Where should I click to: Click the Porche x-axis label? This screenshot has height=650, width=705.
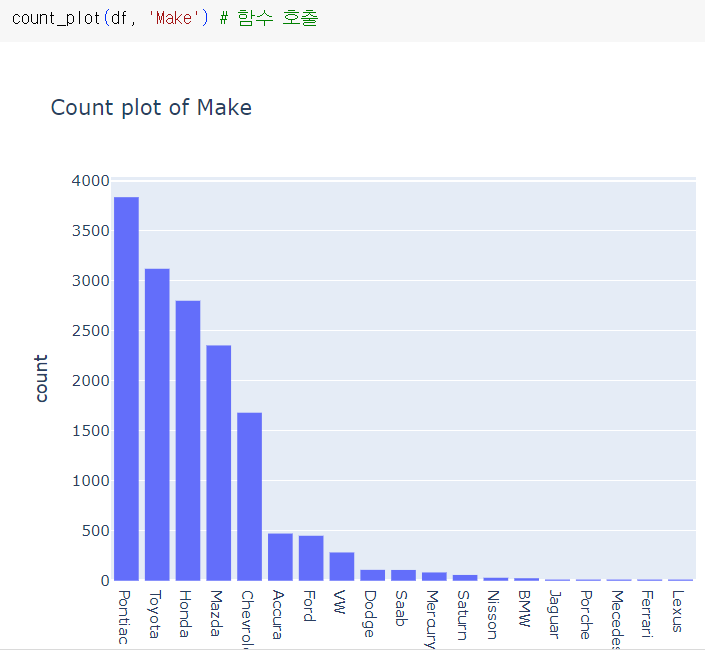(x=585, y=614)
